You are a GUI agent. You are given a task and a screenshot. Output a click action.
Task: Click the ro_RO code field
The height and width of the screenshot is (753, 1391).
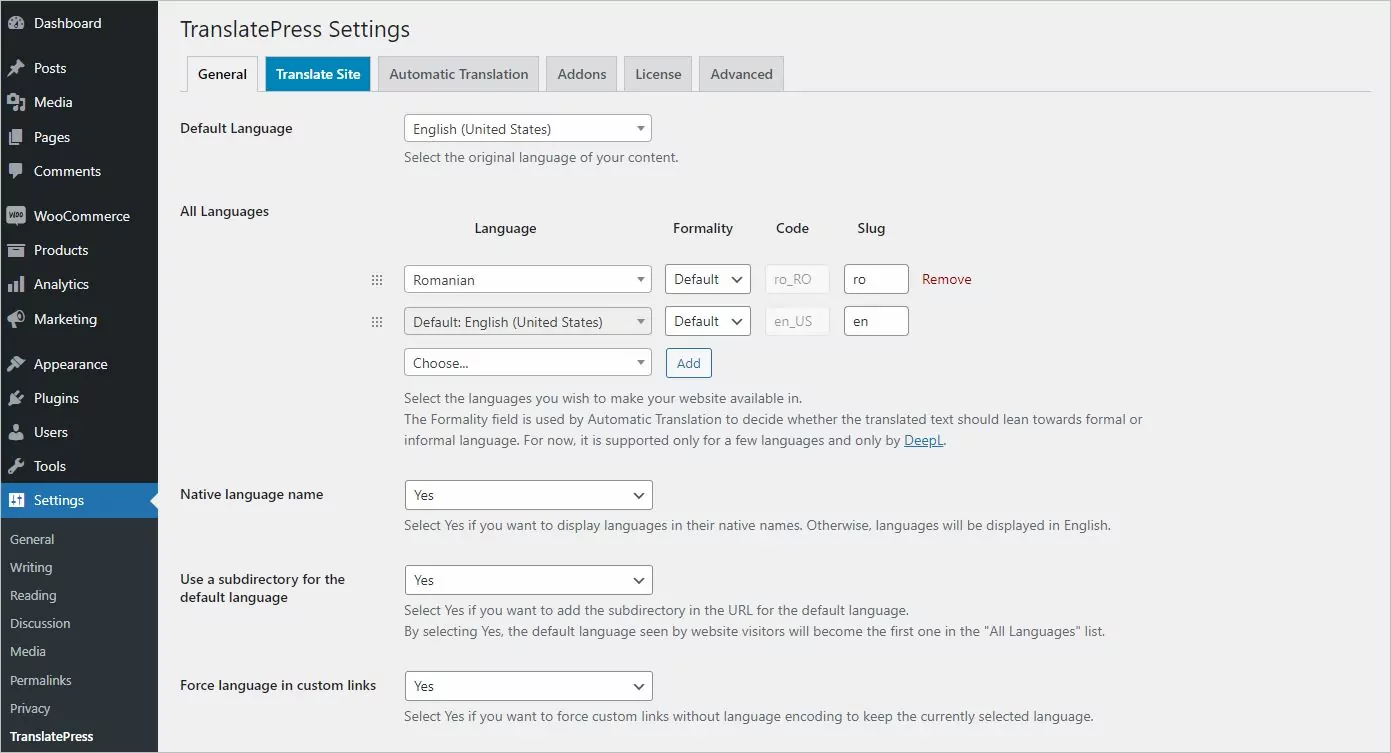pyautogui.click(x=797, y=280)
